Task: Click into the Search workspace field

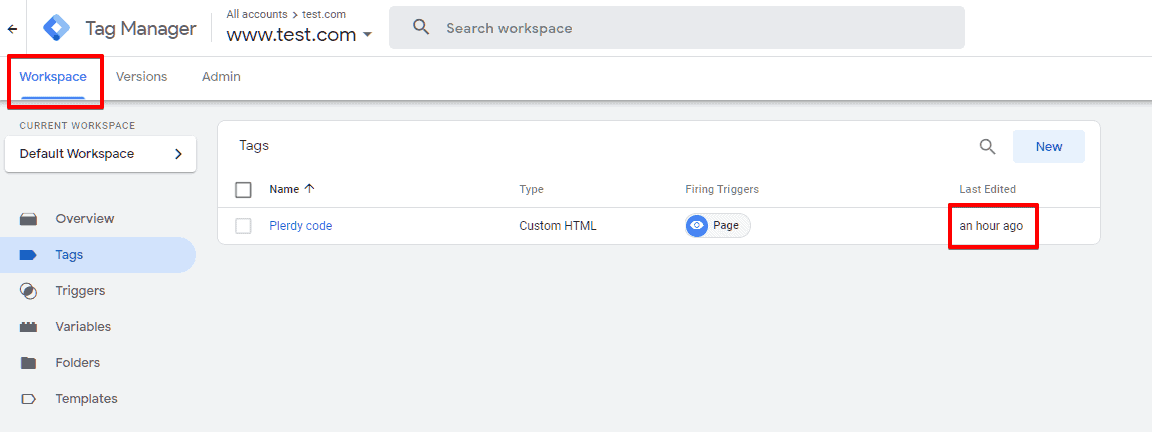Action: point(677,28)
